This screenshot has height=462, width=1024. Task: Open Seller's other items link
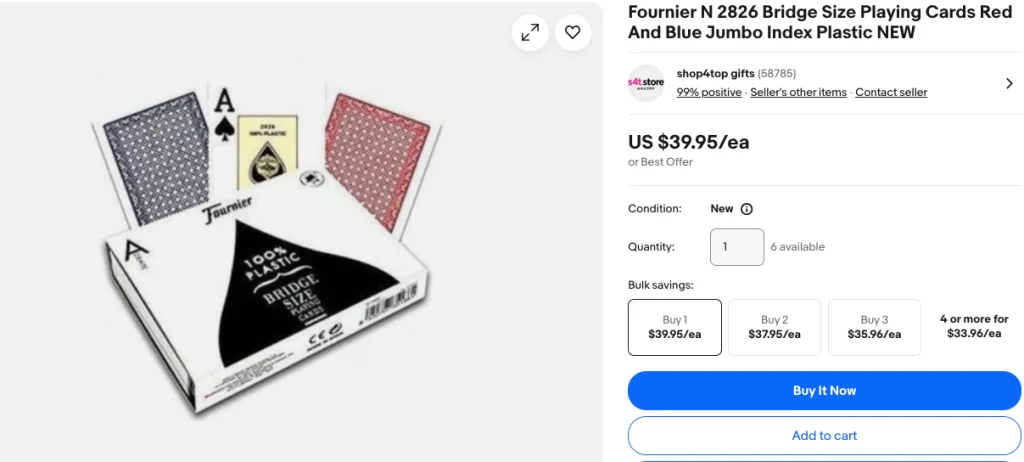pos(798,92)
